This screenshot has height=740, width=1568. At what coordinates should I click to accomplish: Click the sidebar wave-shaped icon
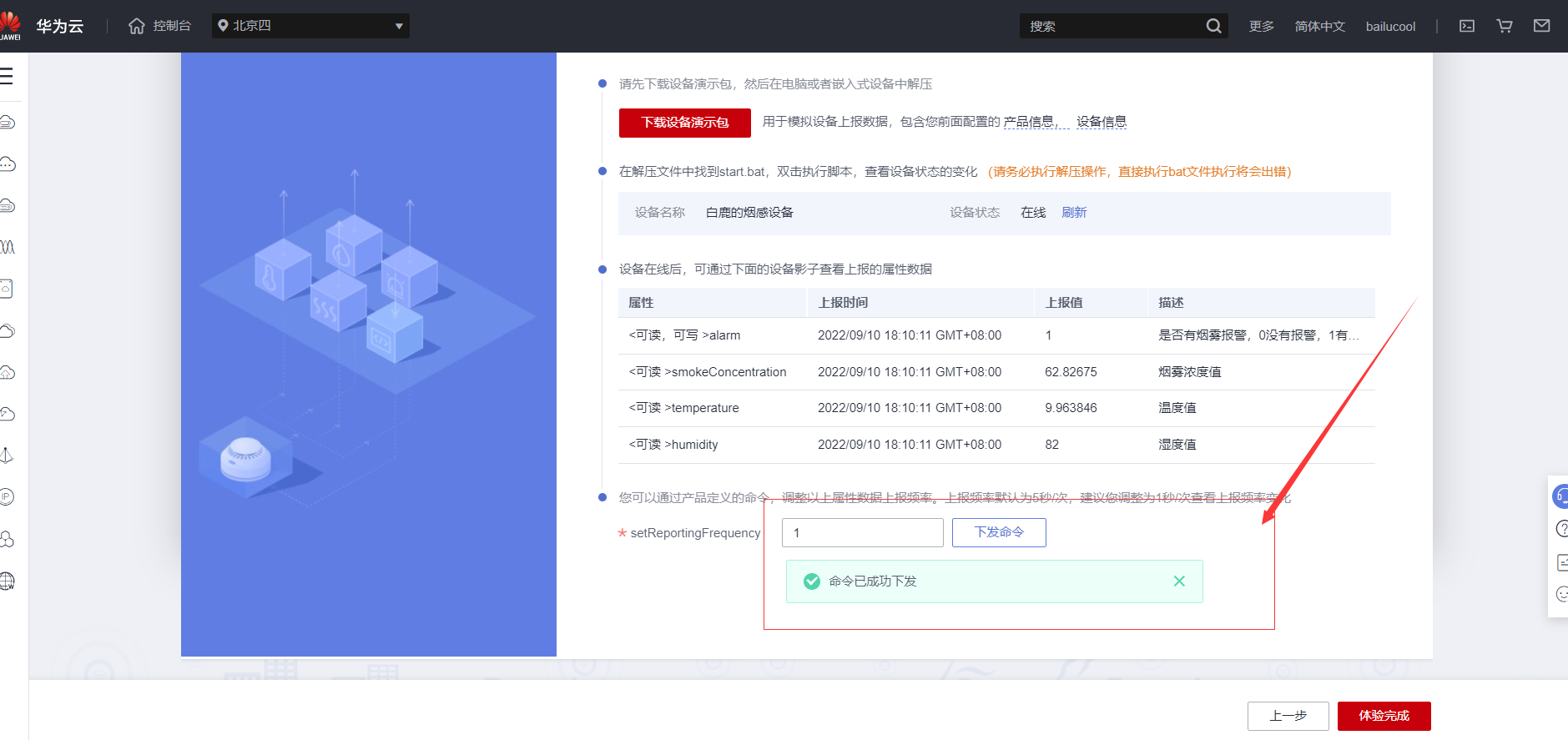click(8, 247)
